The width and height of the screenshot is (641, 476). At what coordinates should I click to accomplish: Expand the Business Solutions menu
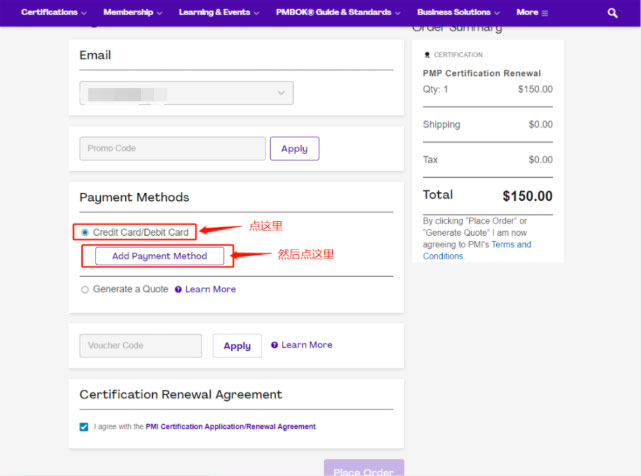pos(458,12)
